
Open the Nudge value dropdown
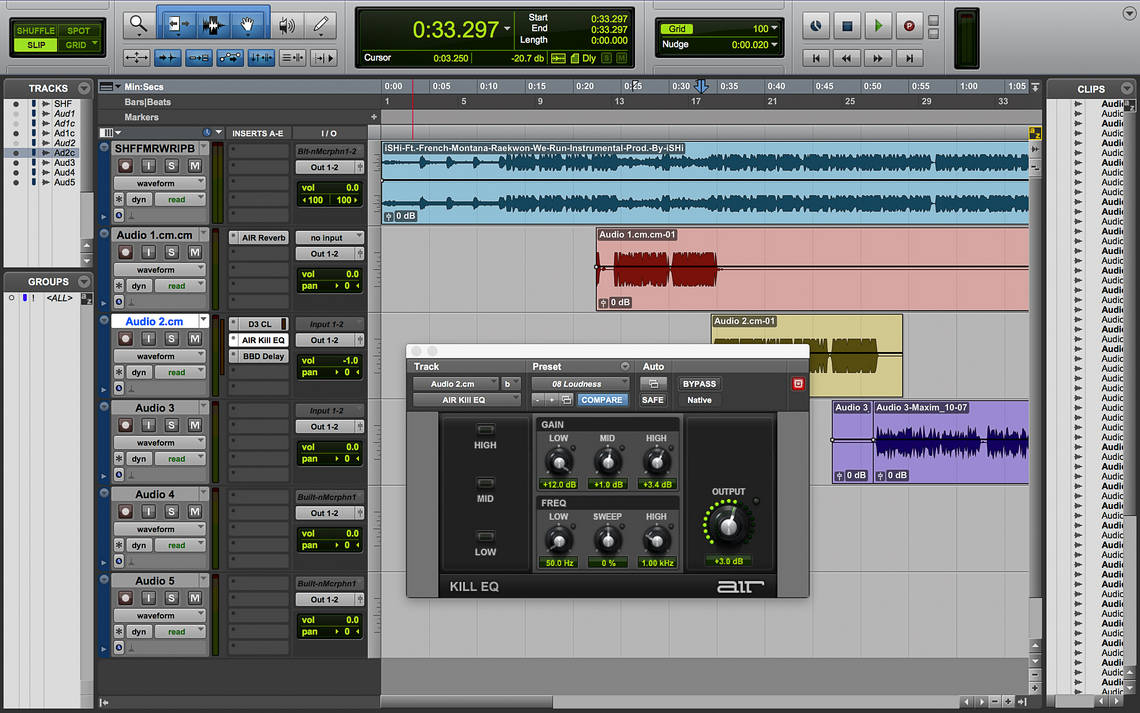click(x=774, y=44)
